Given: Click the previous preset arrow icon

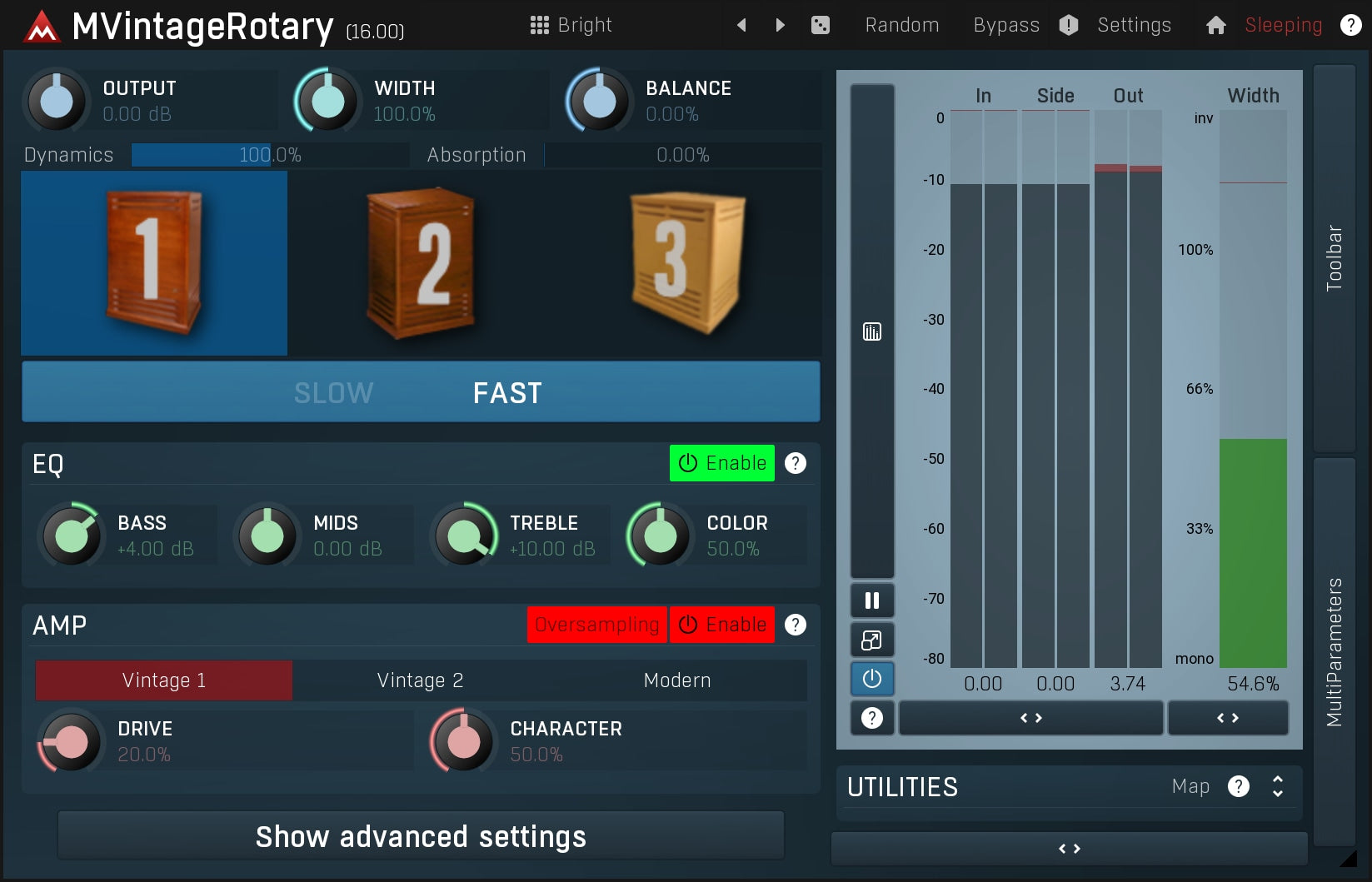Looking at the screenshot, I should tap(741, 24).
